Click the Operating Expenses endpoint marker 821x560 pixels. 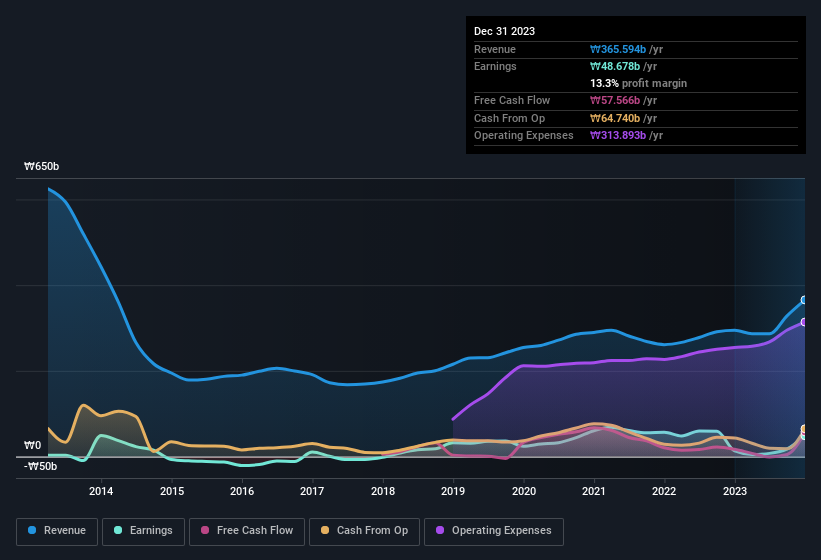click(x=804, y=322)
